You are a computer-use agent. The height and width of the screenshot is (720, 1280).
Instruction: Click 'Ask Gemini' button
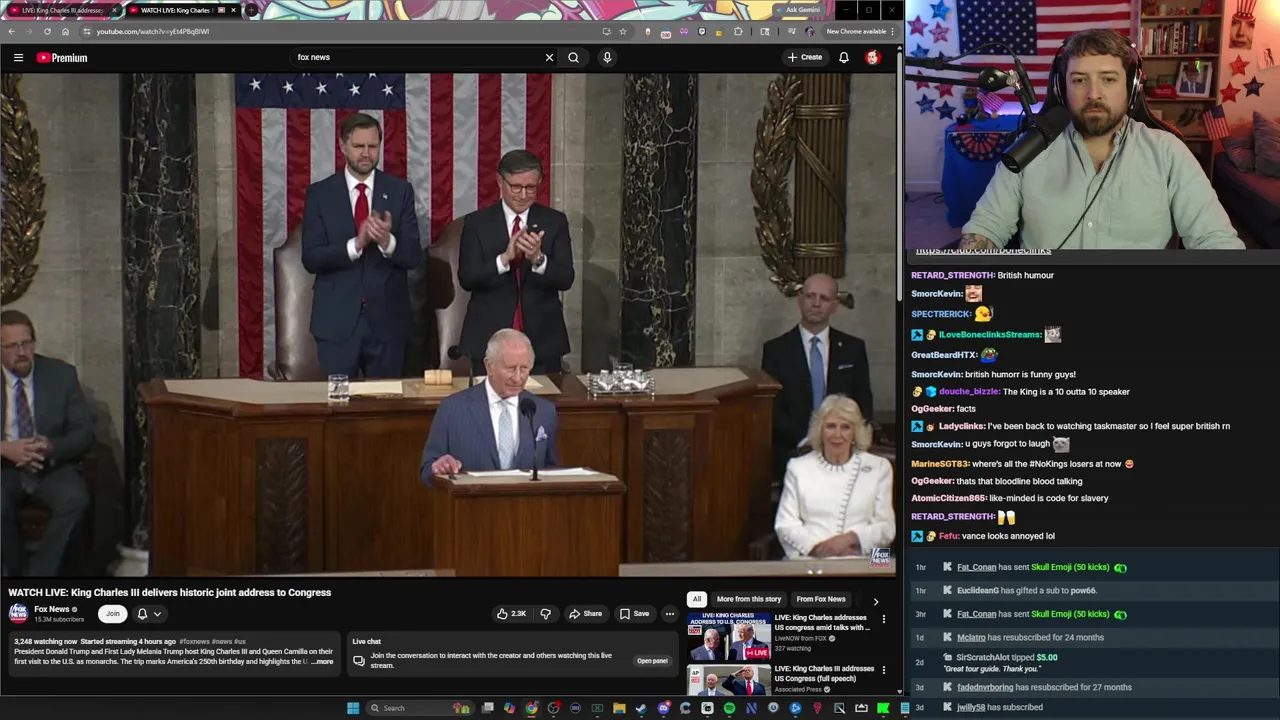tap(801, 10)
